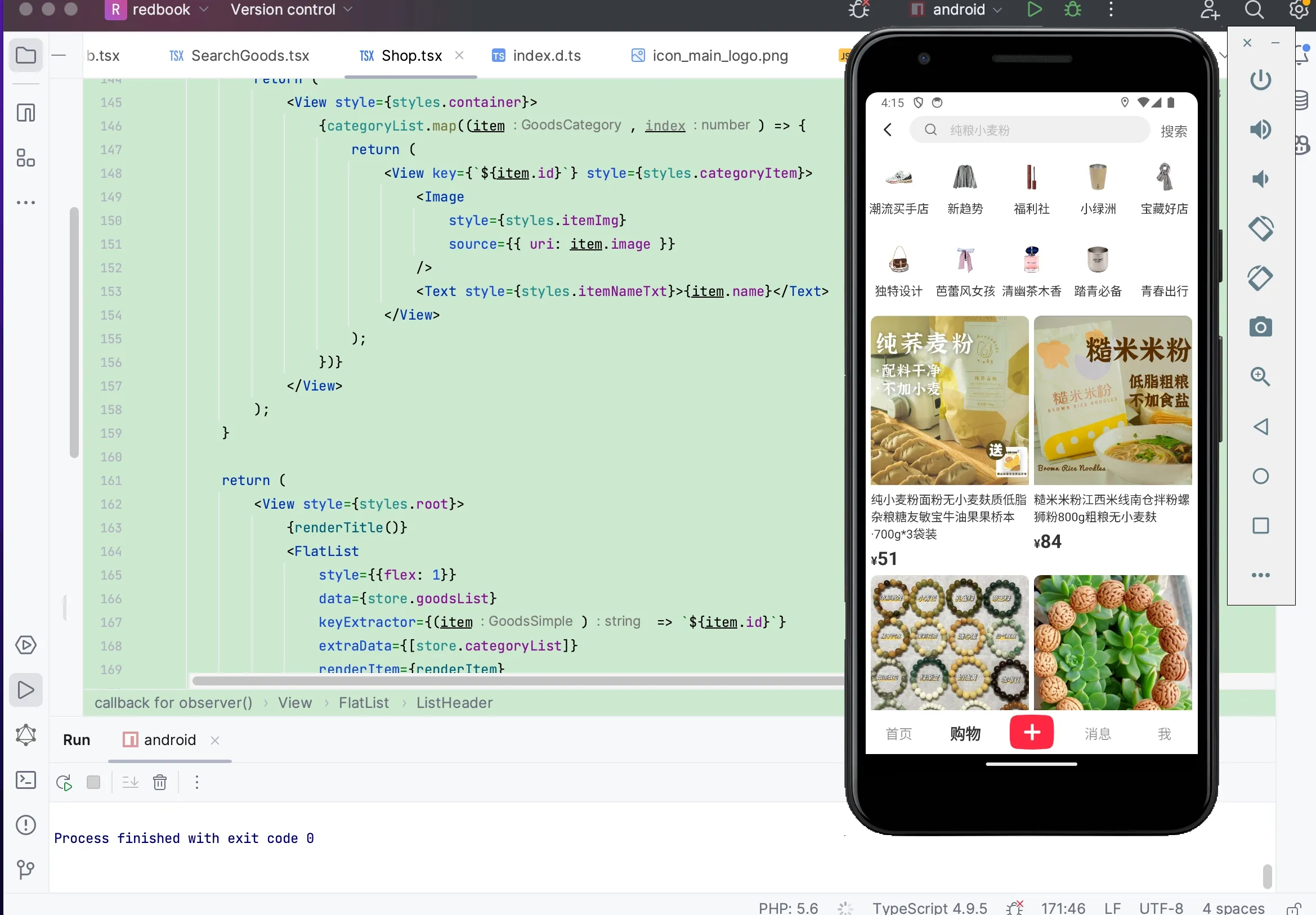Stop the running android process
Screen dimensions: 1316x915
93,783
